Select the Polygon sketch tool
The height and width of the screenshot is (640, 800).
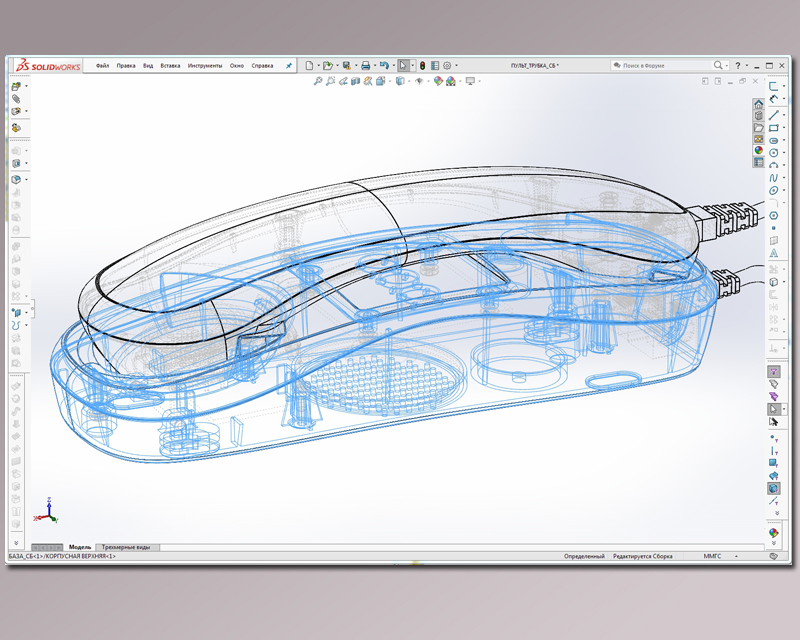[773, 215]
